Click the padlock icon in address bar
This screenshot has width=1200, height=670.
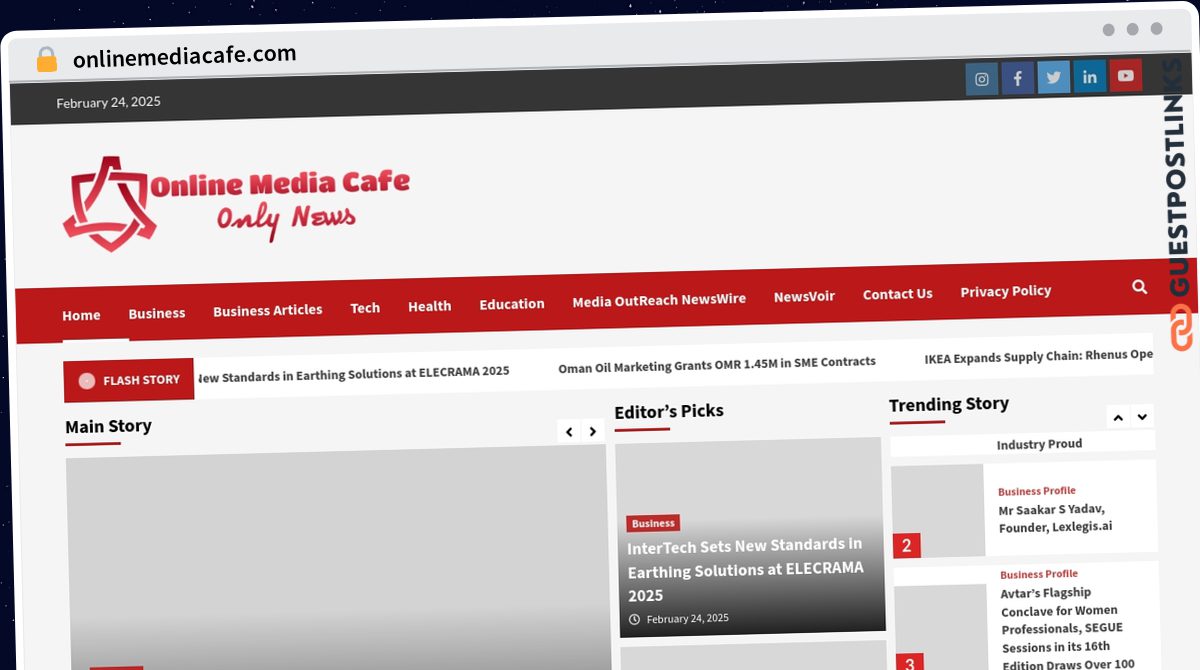(47, 60)
